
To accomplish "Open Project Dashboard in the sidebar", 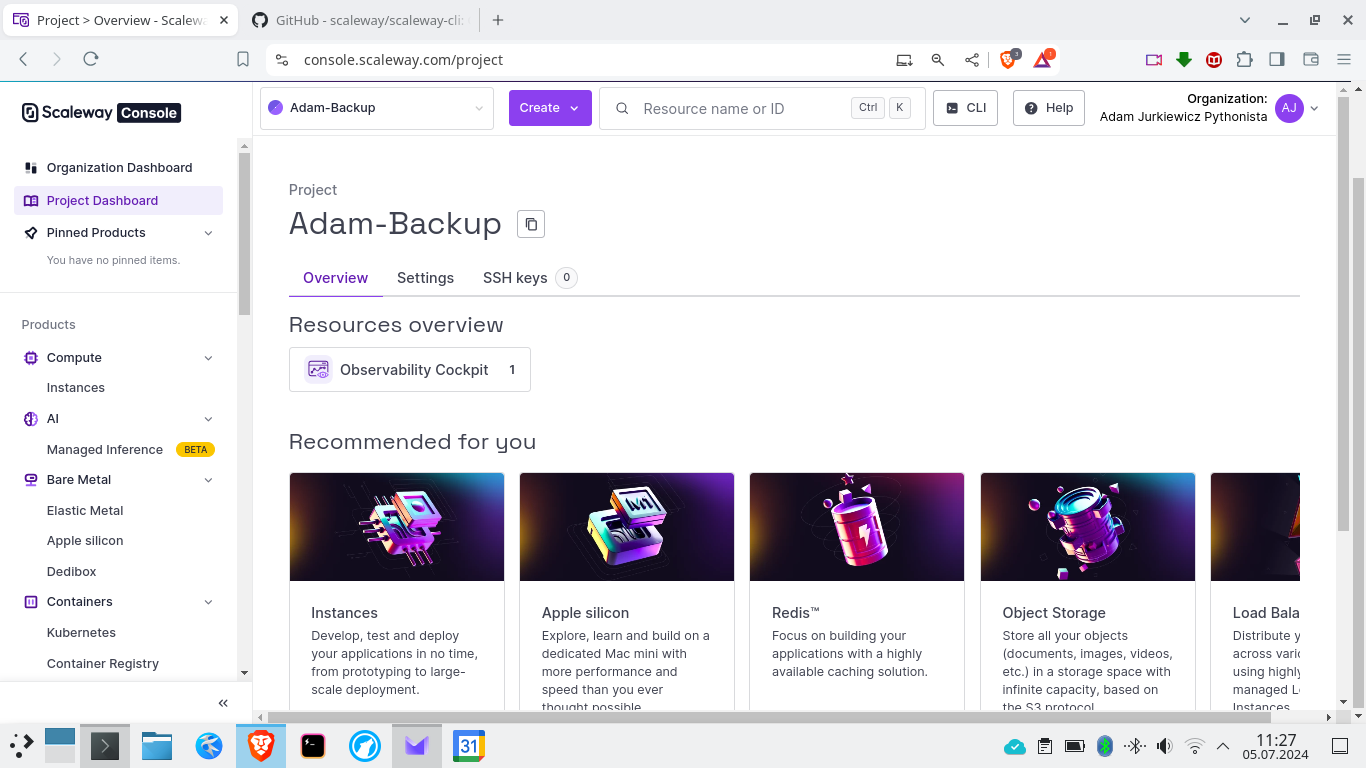I will click(x=118, y=201).
